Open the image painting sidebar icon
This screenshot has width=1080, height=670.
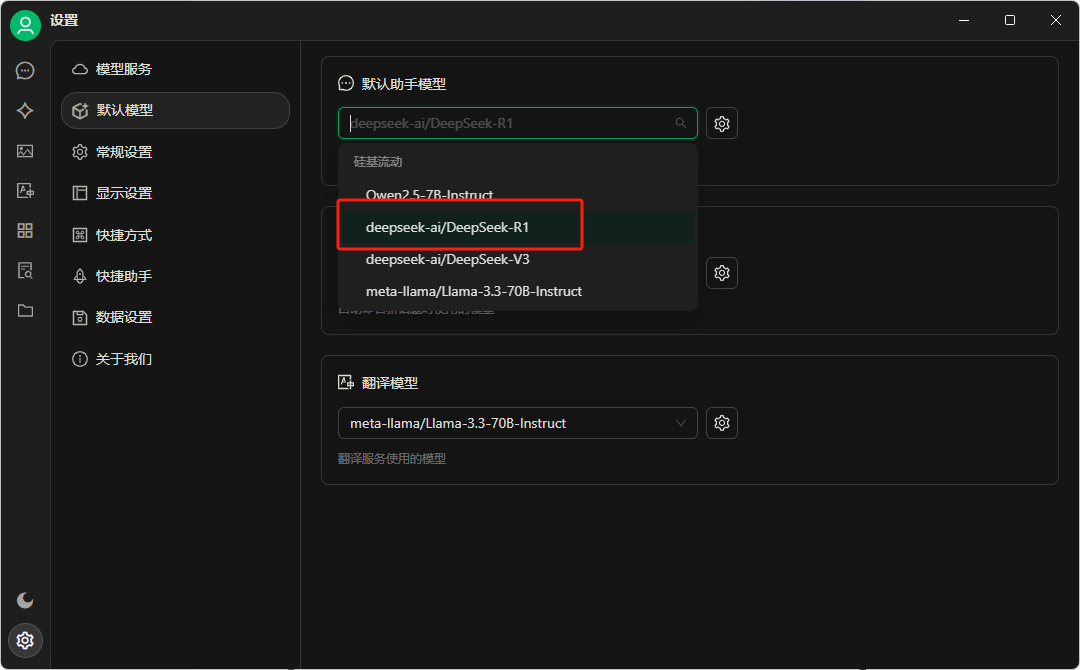[x=25, y=151]
